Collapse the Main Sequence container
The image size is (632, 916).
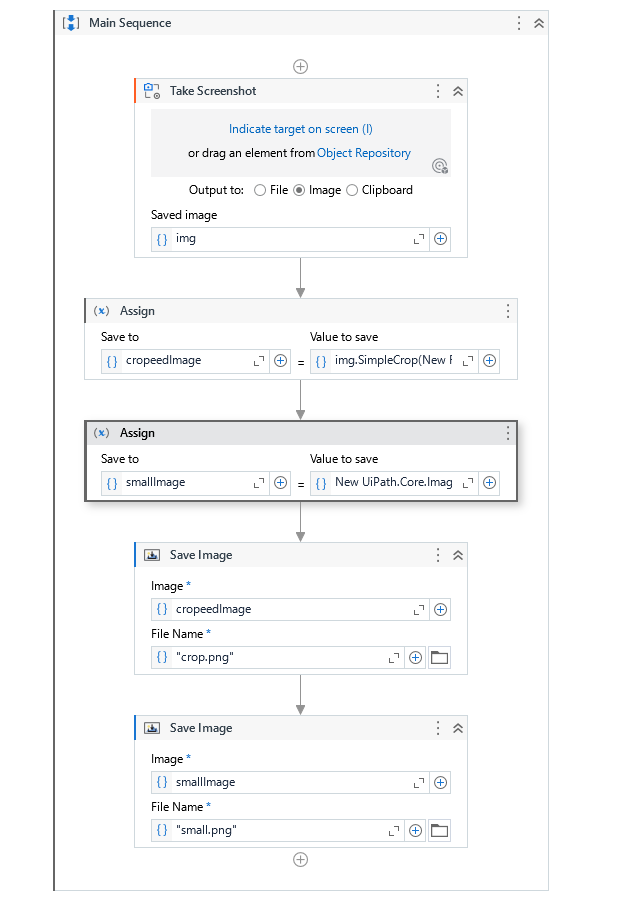(539, 23)
